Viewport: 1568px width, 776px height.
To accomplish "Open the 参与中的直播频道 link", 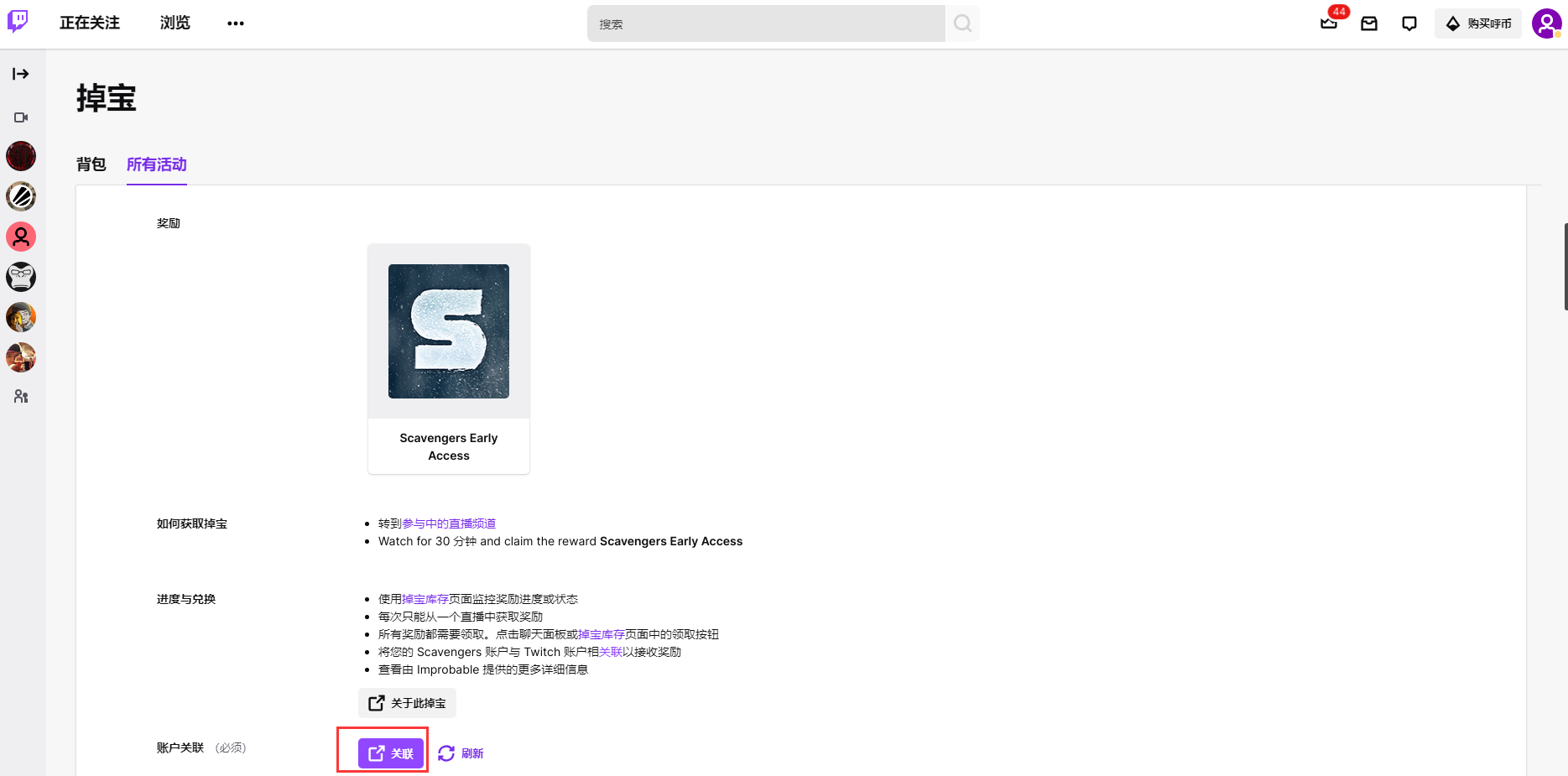I will click(x=449, y=523).
